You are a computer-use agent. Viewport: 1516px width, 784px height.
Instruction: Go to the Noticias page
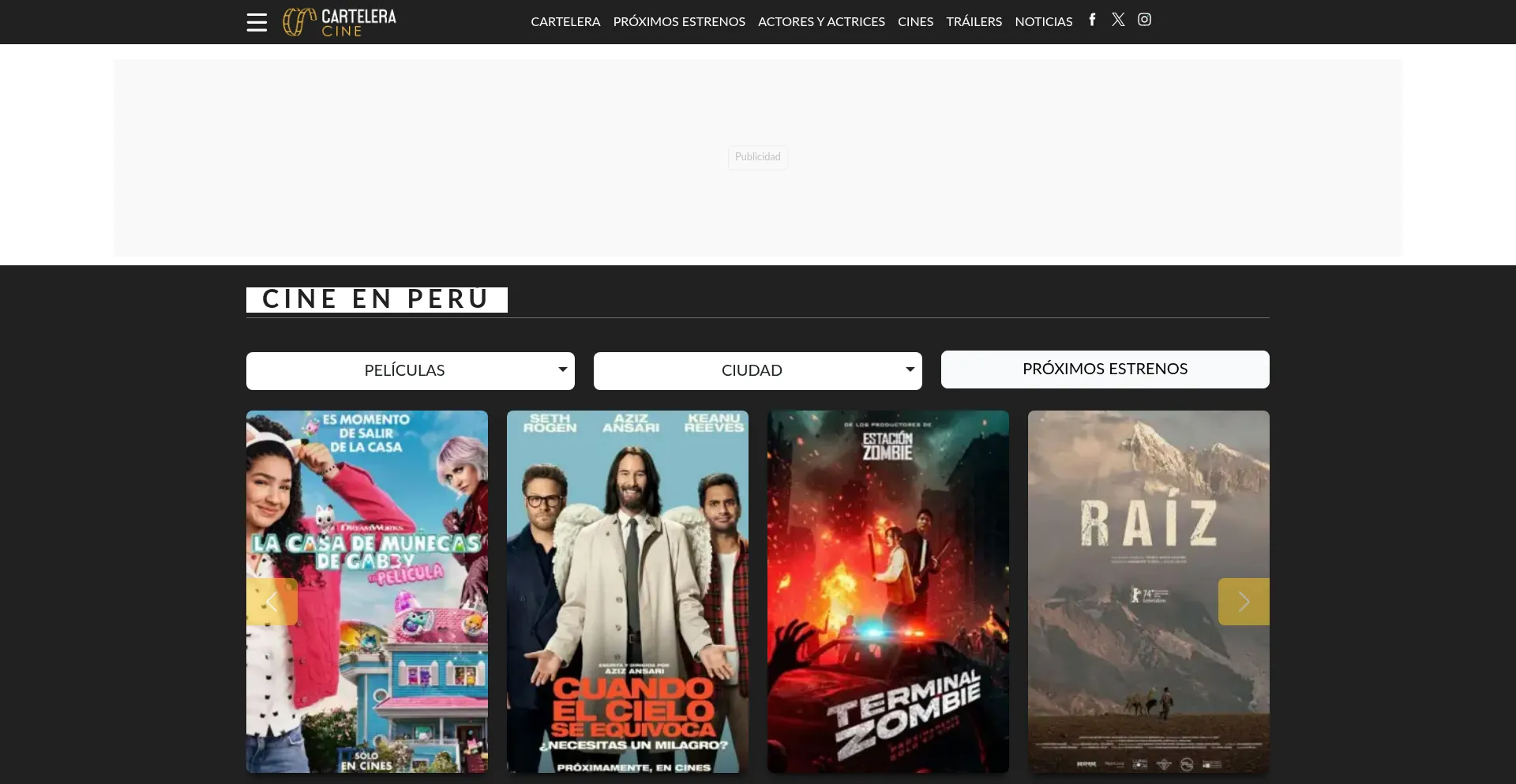1043,22
